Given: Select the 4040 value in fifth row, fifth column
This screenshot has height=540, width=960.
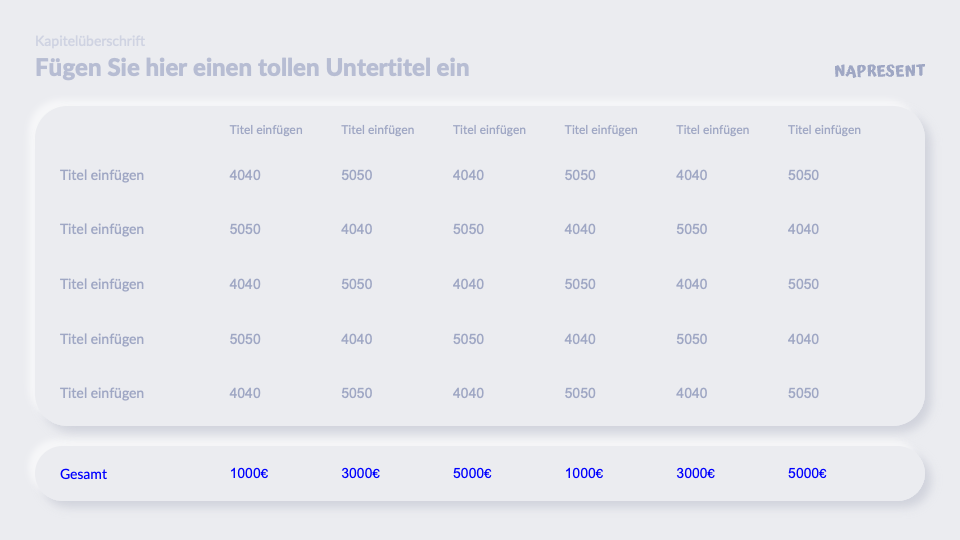Looking at the screenshot, I should click(691, 393).
